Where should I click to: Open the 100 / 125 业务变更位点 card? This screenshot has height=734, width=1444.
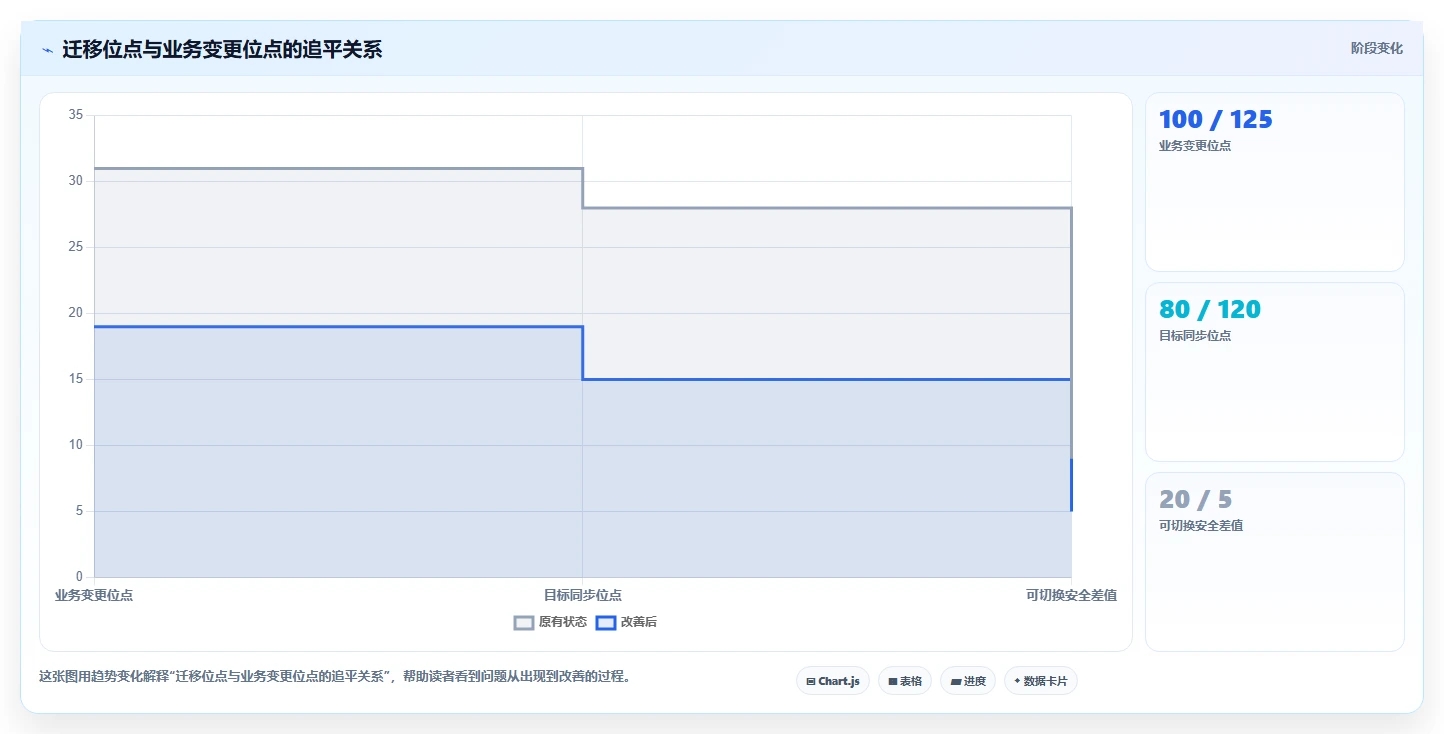(1275, 182)
